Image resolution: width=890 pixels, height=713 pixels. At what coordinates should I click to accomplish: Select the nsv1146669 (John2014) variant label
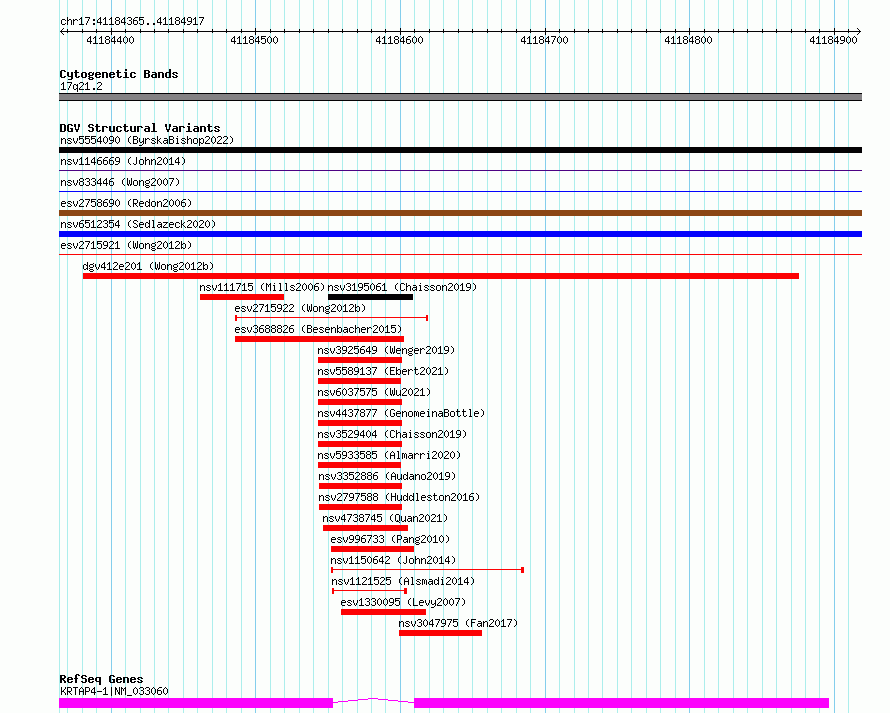(123, 161)
